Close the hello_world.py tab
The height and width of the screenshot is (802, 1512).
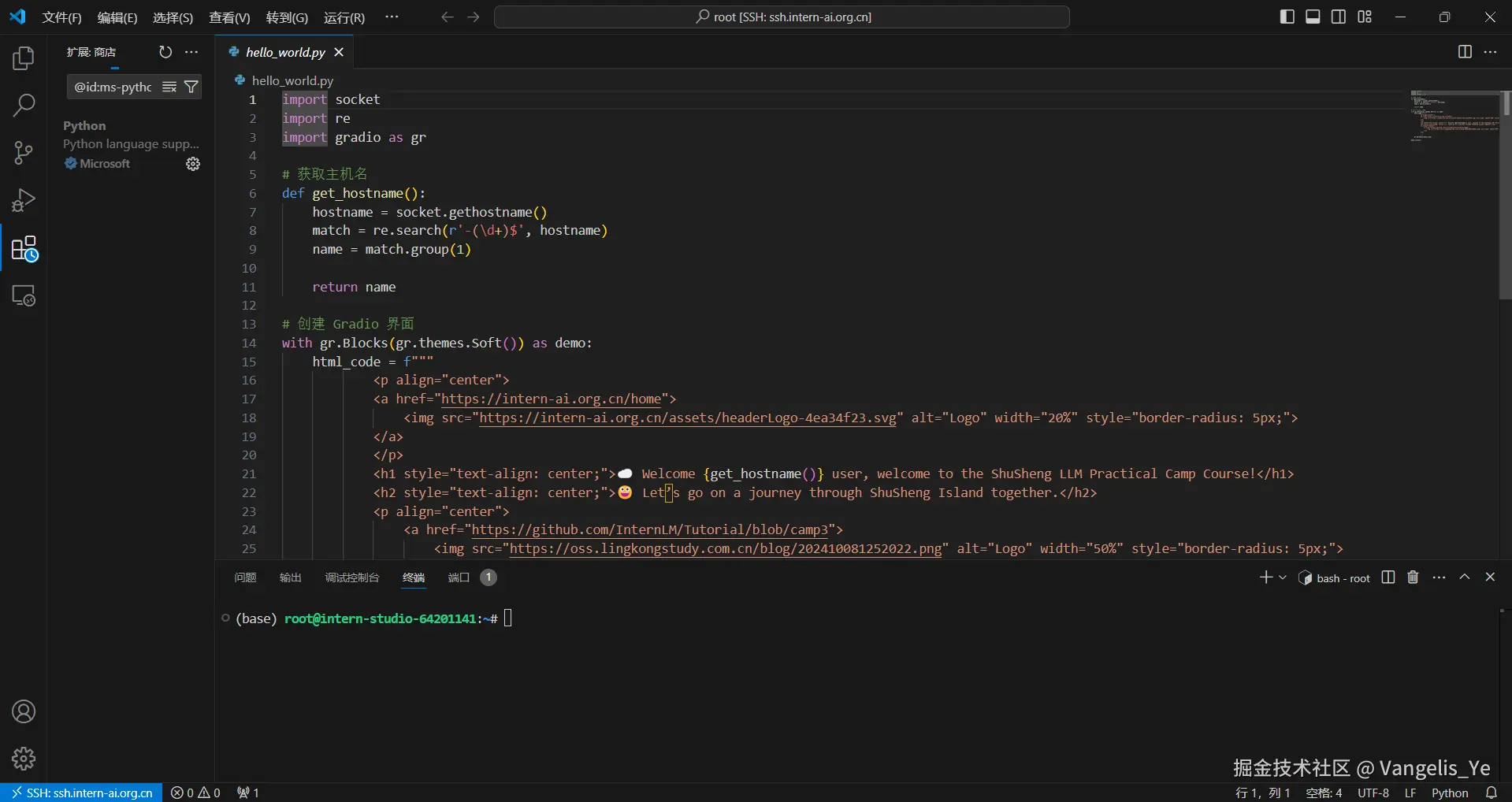tap(339, 52)
